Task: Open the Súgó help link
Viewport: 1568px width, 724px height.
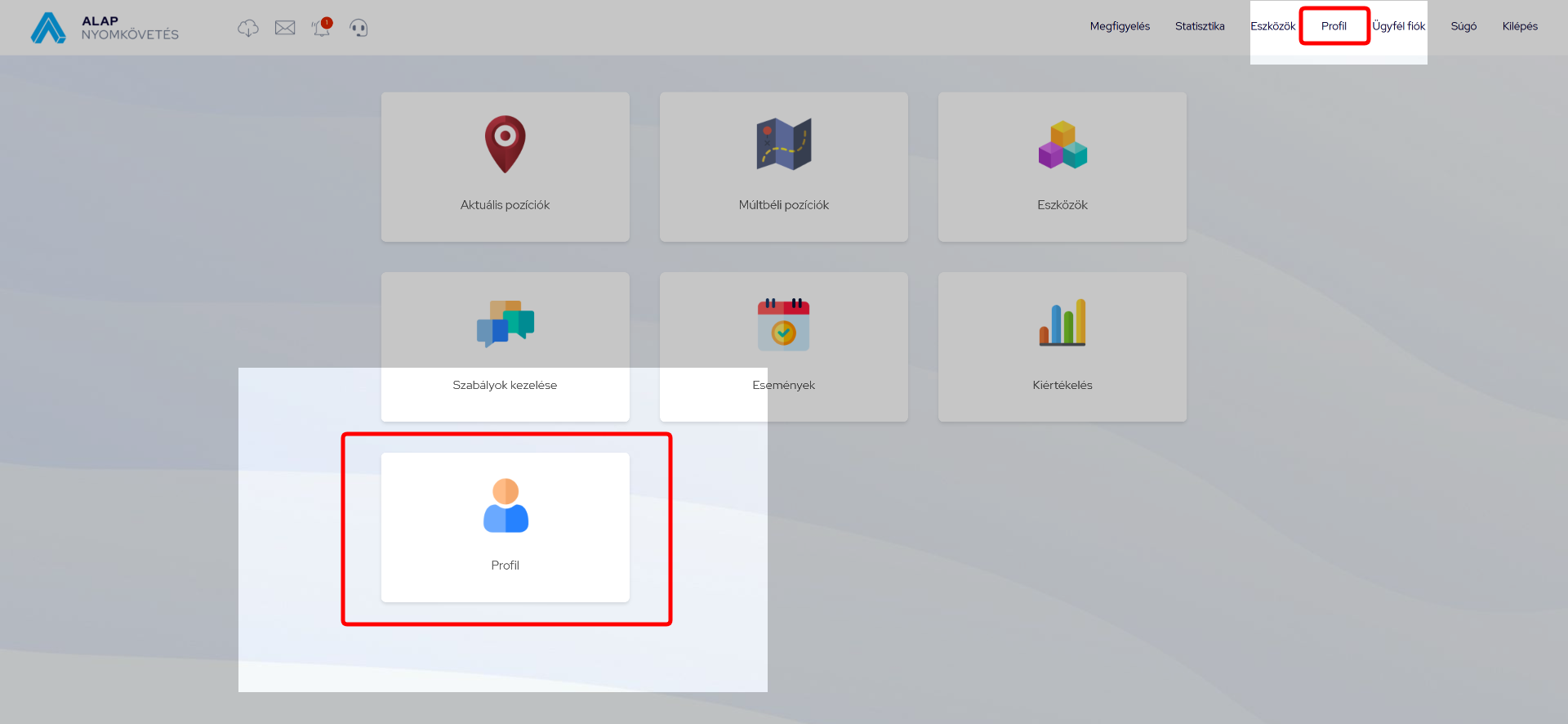Action: coord(1463,26)
